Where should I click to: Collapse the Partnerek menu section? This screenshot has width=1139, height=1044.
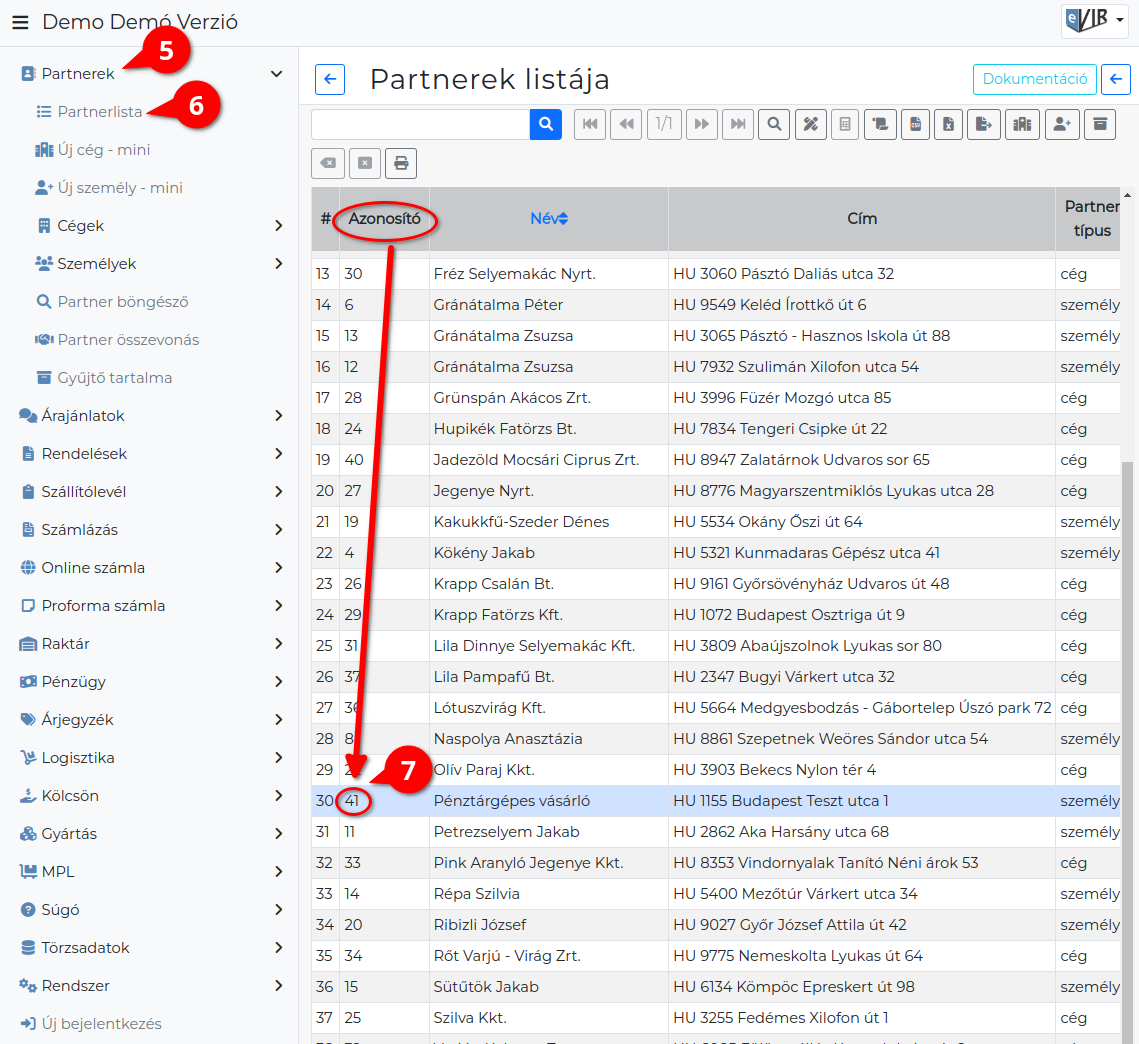(x=276, y=73)
